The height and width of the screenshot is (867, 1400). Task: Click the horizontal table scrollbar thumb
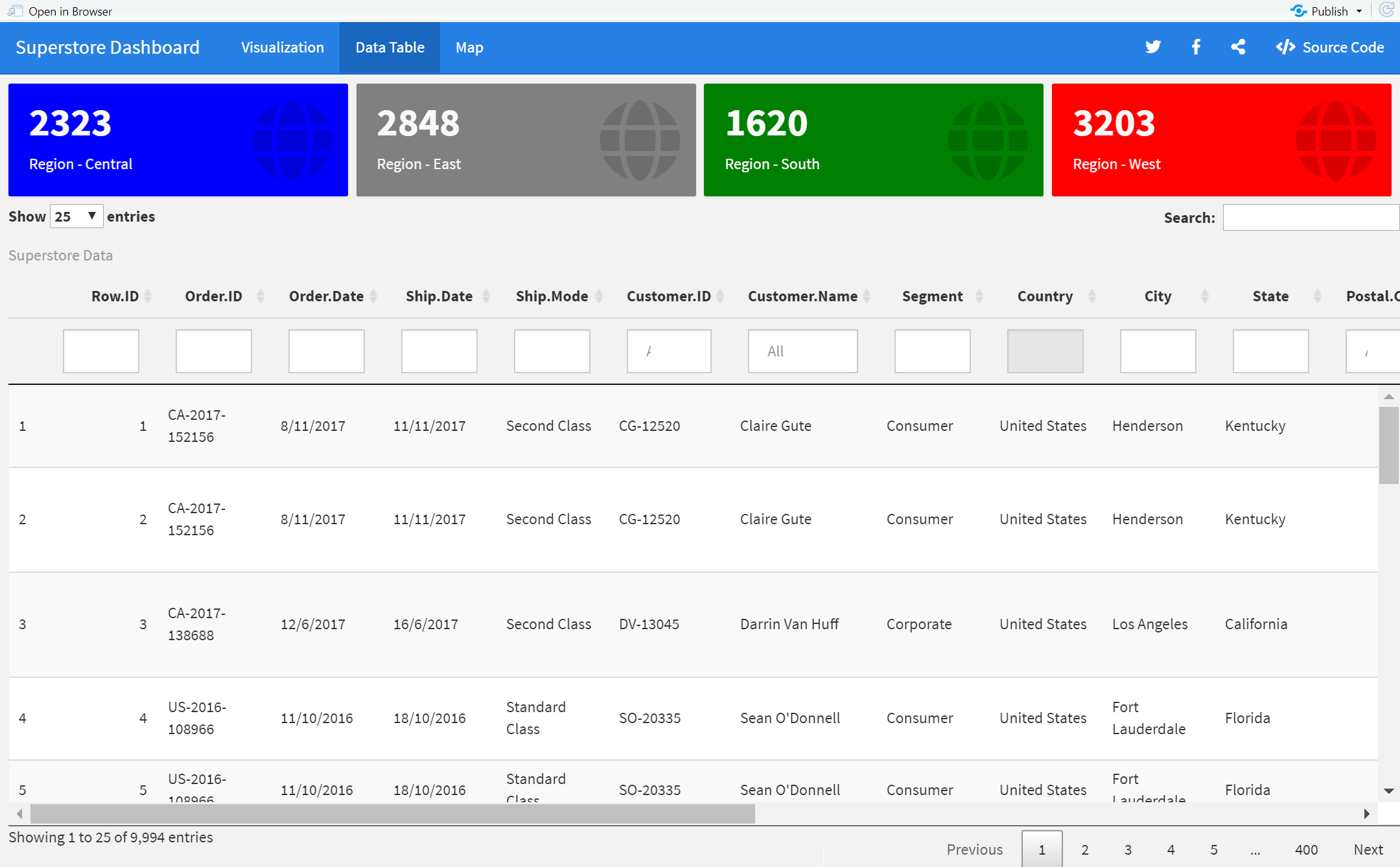[392, 813]
